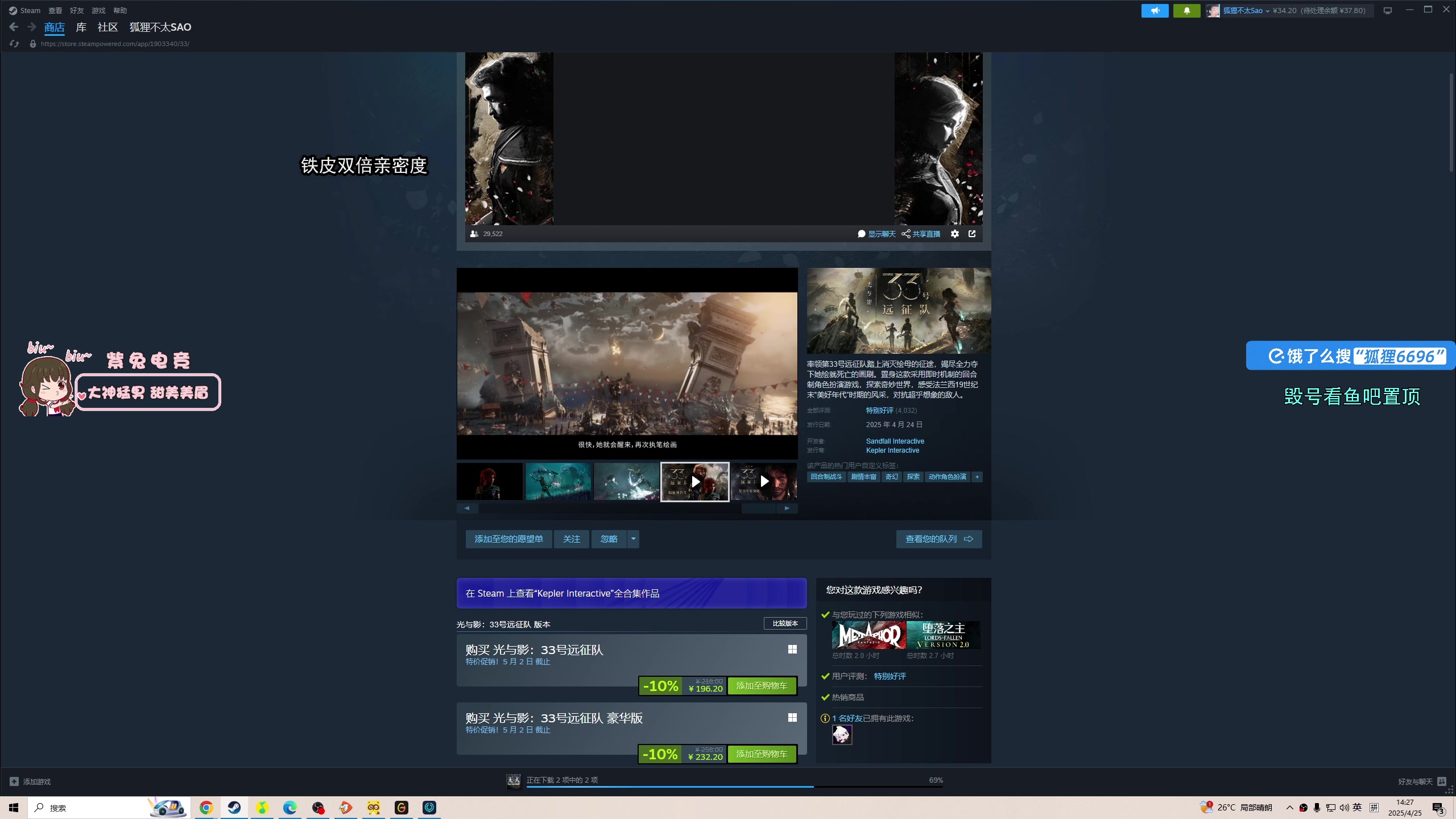Open the 帮助 menu

pyautogui.click(x=120, y=10)
